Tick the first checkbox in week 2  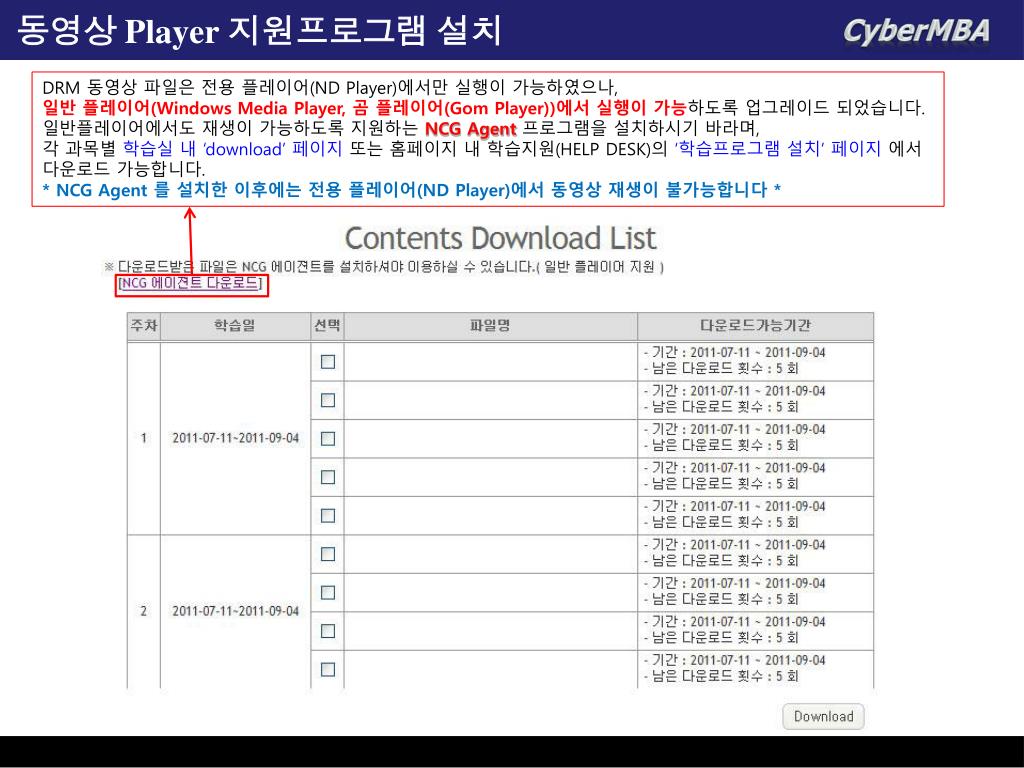tap(328, 554)
